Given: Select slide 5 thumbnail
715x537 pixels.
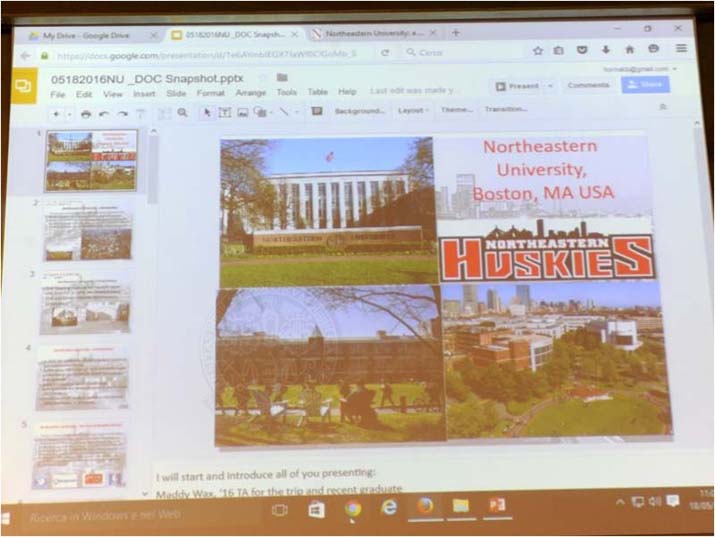Looking at the screenshot, I should [x=79, y=455].
